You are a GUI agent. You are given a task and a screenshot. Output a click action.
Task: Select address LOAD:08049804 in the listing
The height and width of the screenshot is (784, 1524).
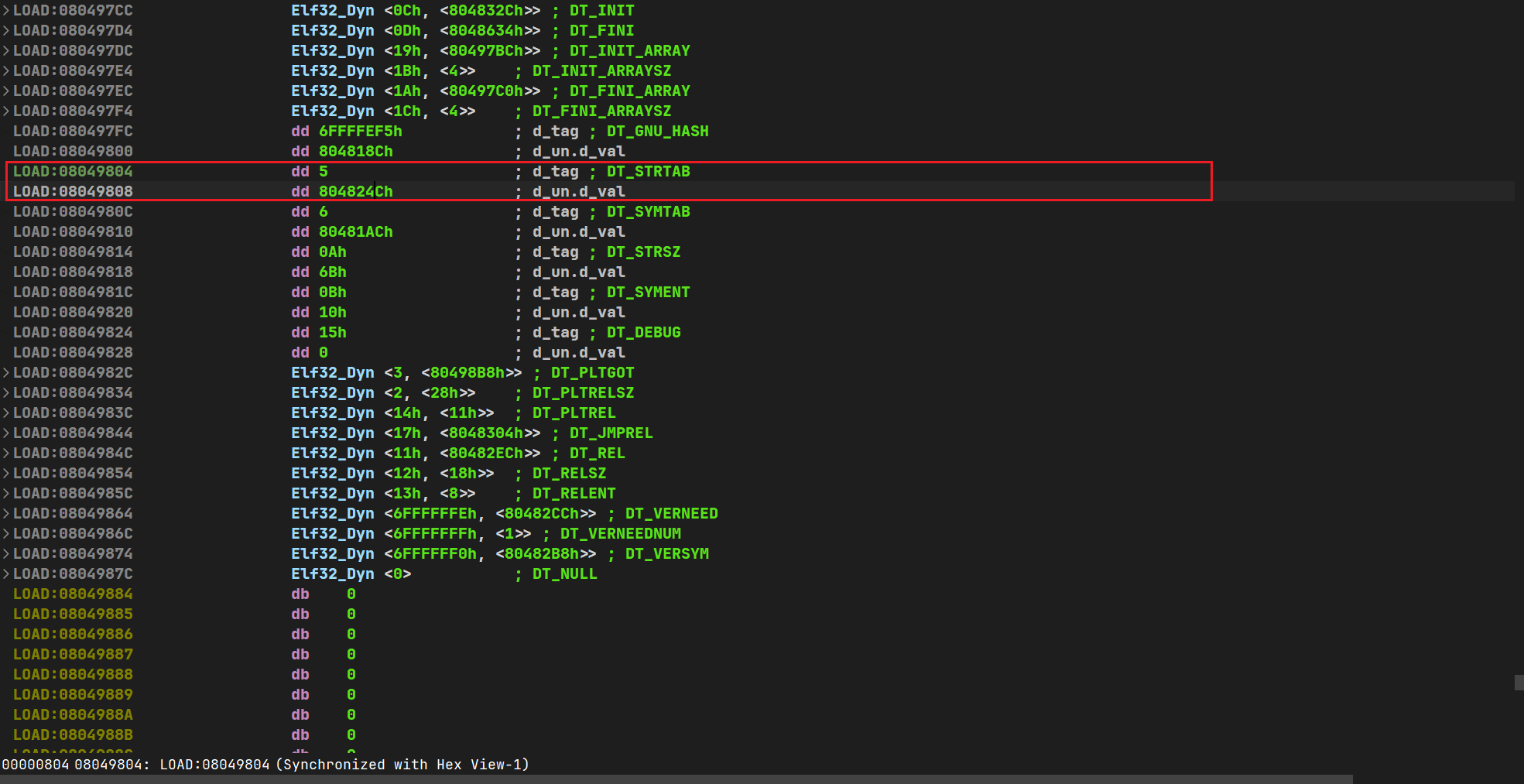73,172
